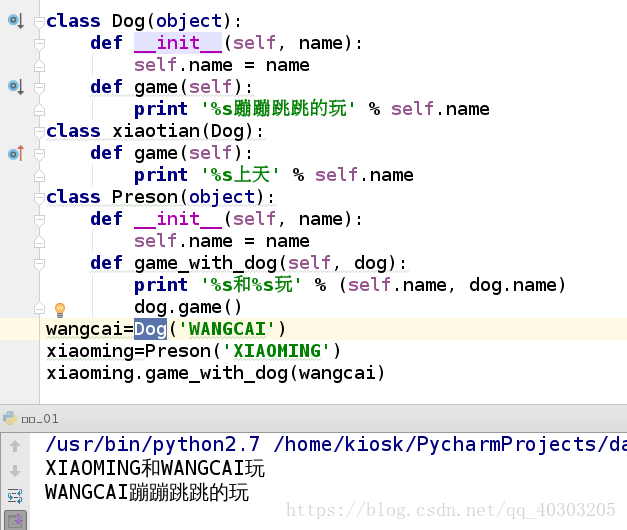Screen dimensions: 627x530
Task: Click the 'WANGCAI' string literal
Action: pyautogui.click(x=227, y=329)
